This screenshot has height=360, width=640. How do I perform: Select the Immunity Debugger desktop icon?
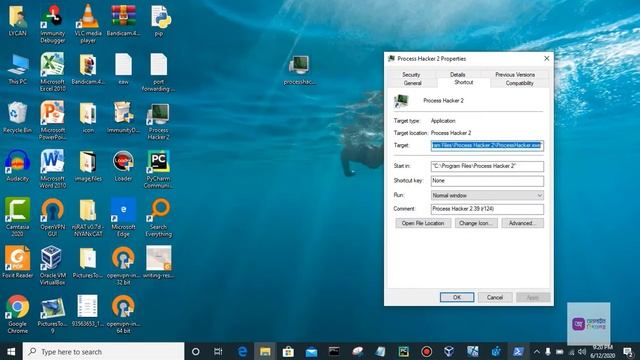[x=53, y=23]
